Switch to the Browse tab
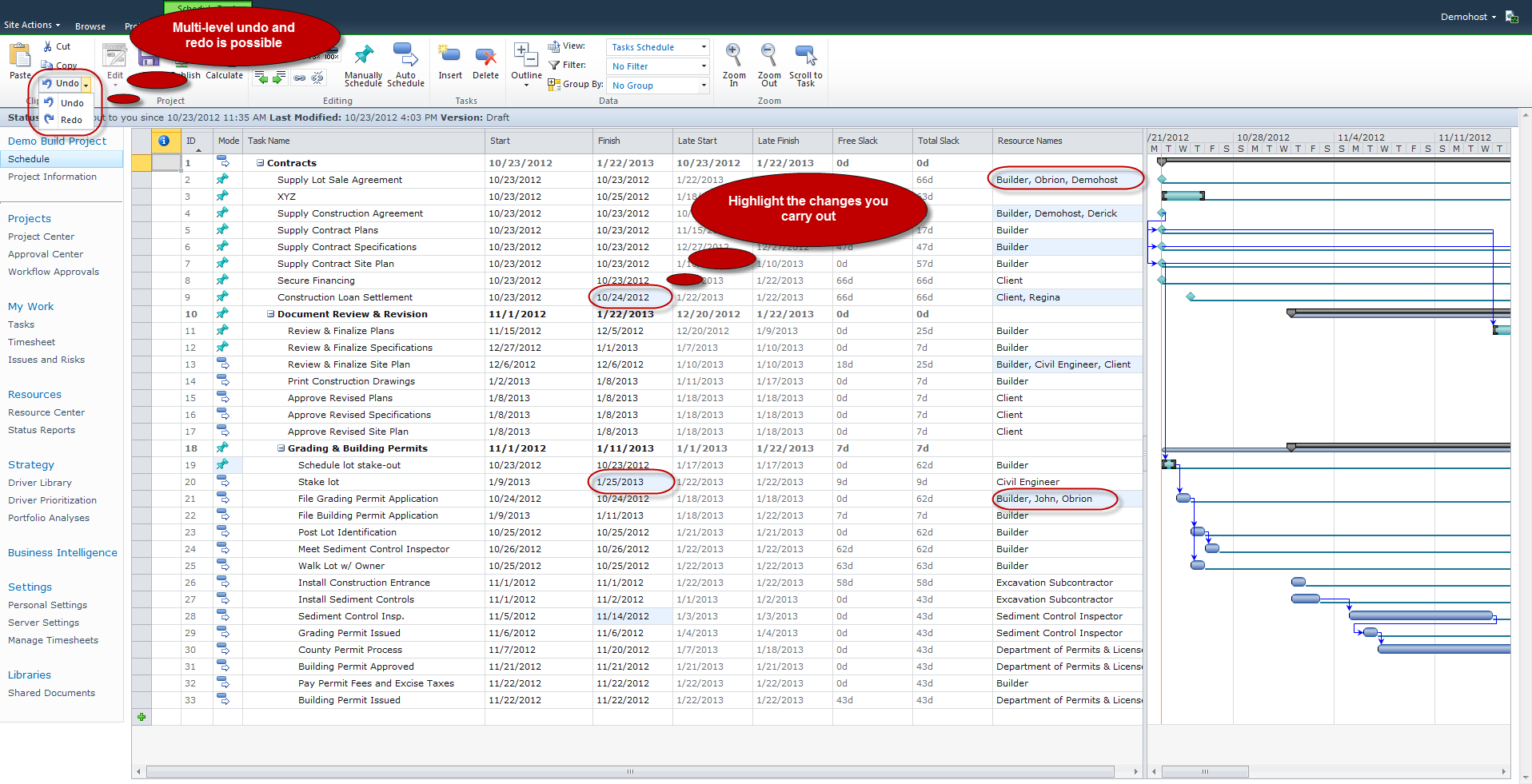1532x784 pixels. [x=90, y=26]
